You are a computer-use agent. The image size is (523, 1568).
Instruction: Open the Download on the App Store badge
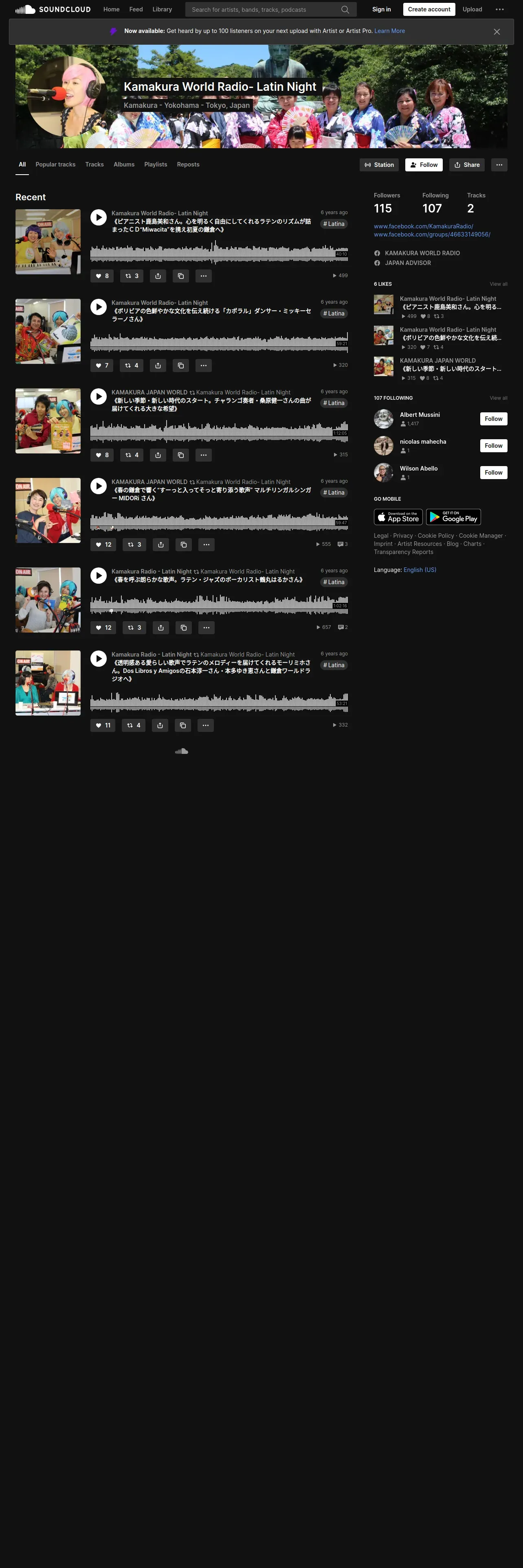pyautogui.click(x=398, y=517)
